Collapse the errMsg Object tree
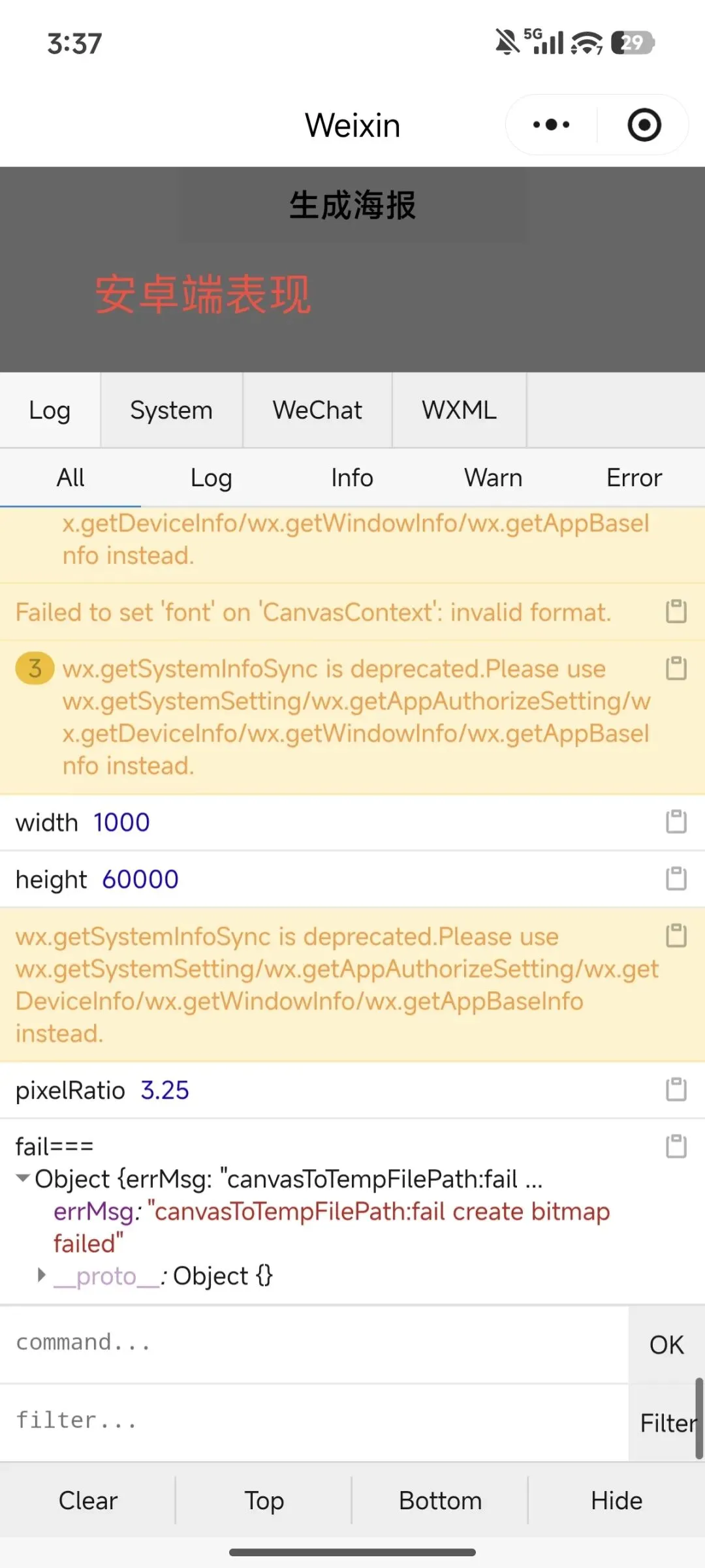 pyautogui.click(x=23, y=1178)
